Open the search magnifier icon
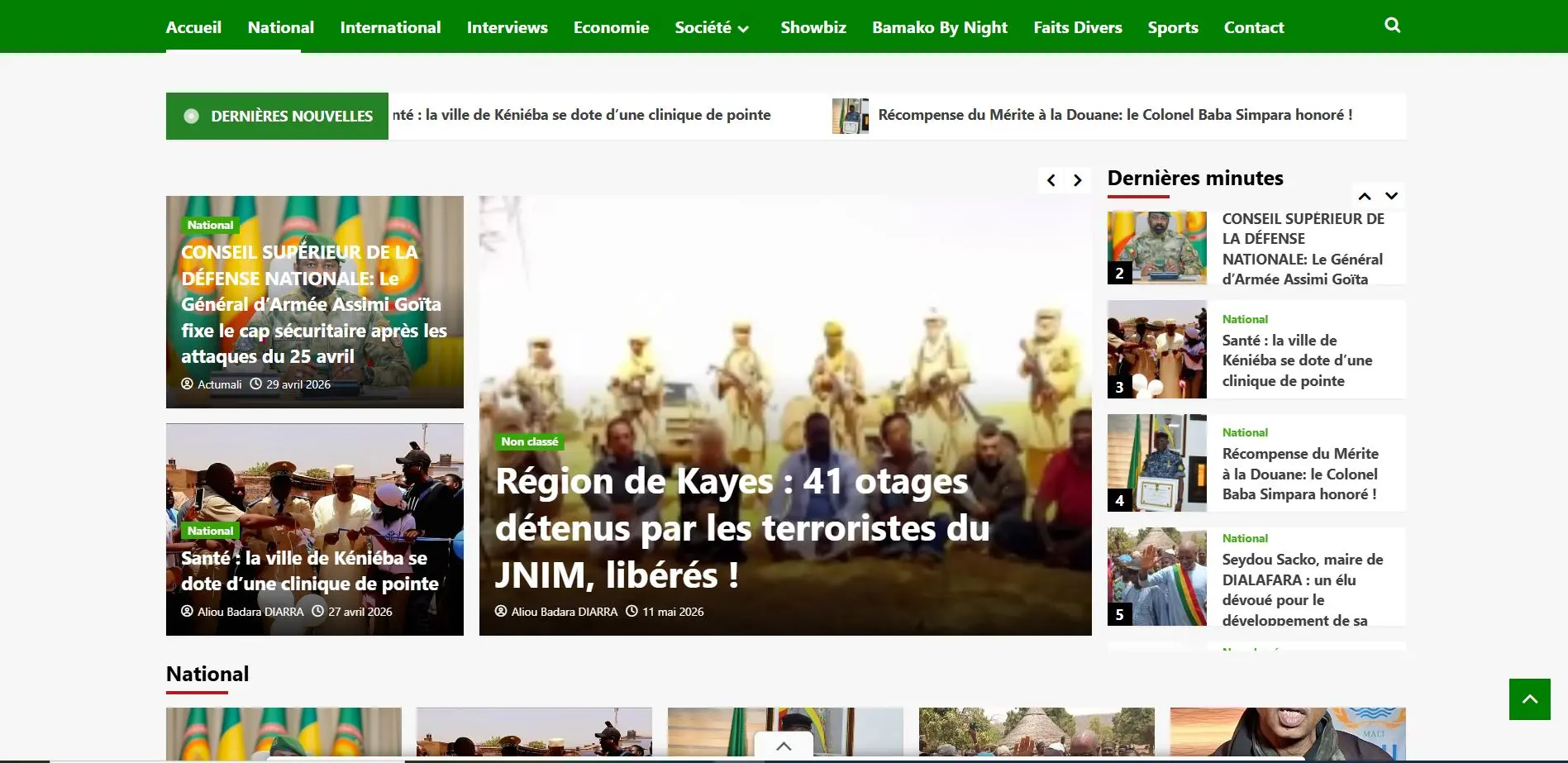This screenshot has height=763, width=1568. click(1392, 26)
